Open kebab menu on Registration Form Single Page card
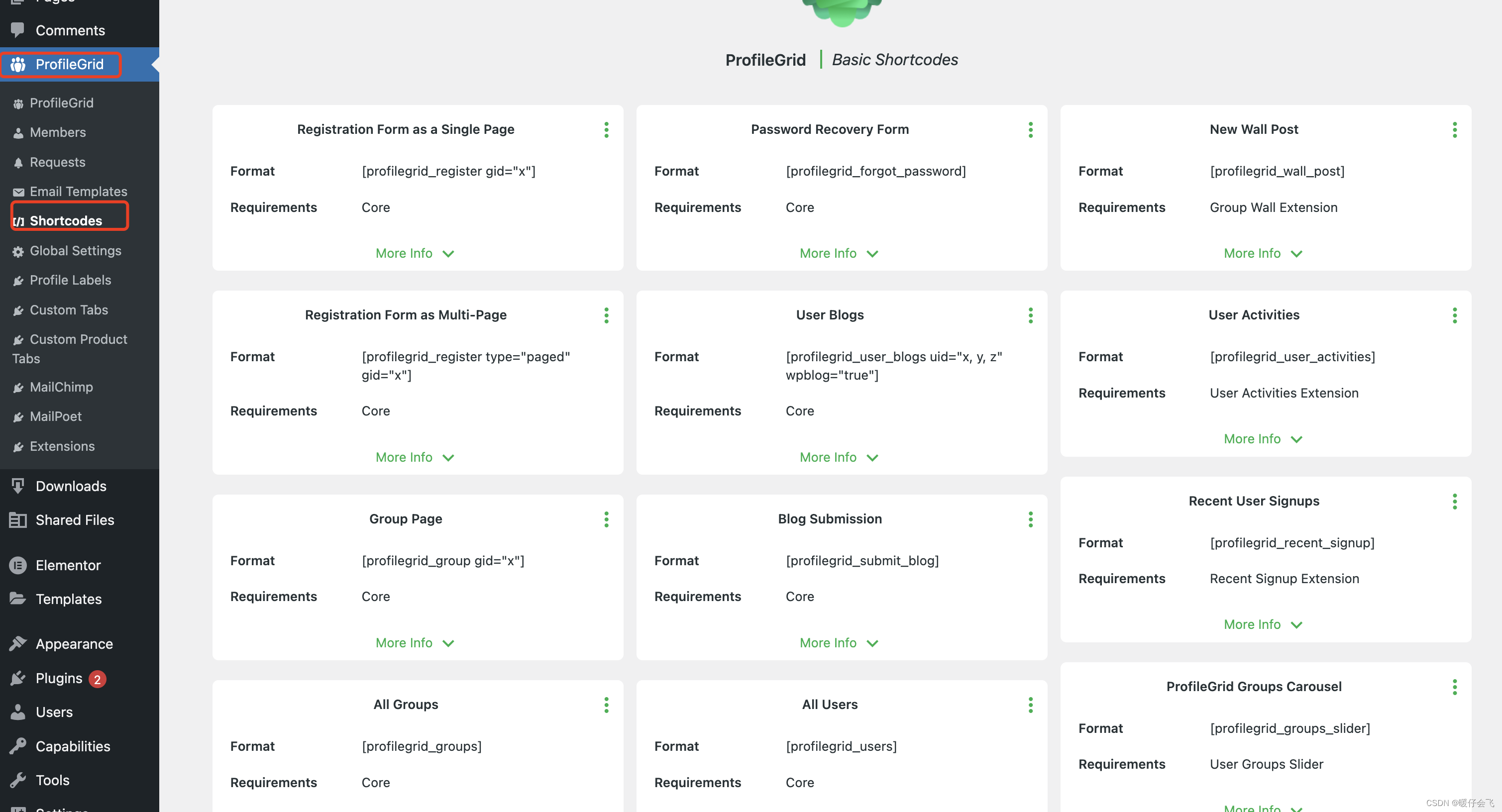 606,129
